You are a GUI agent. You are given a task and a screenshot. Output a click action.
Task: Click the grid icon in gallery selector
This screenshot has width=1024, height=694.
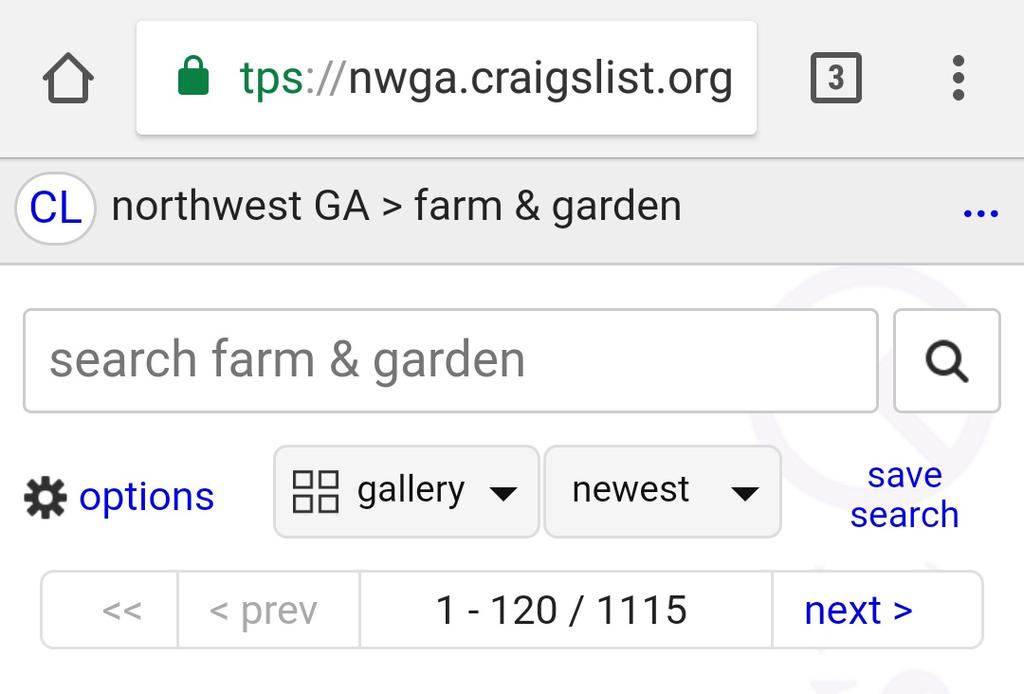[x=315, y=491]
